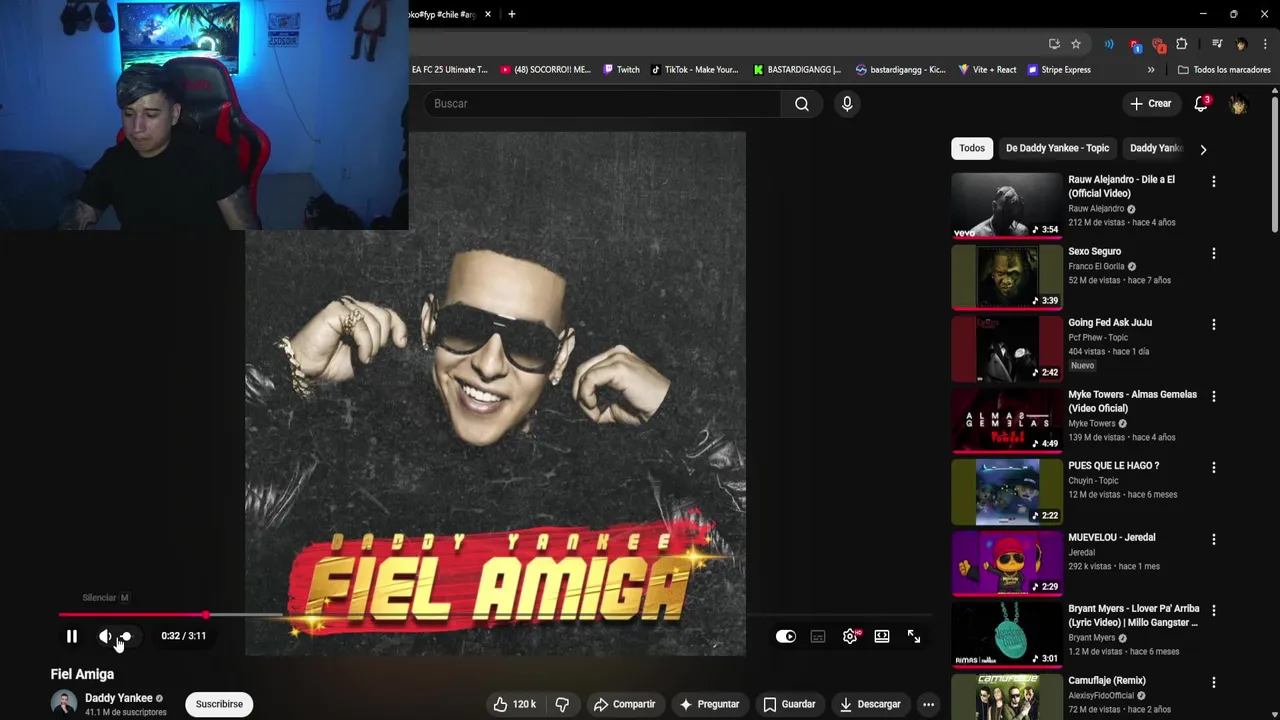Adjust the volume slider handle
This screenshot has height=720, width=1280.
click(126, 636)
